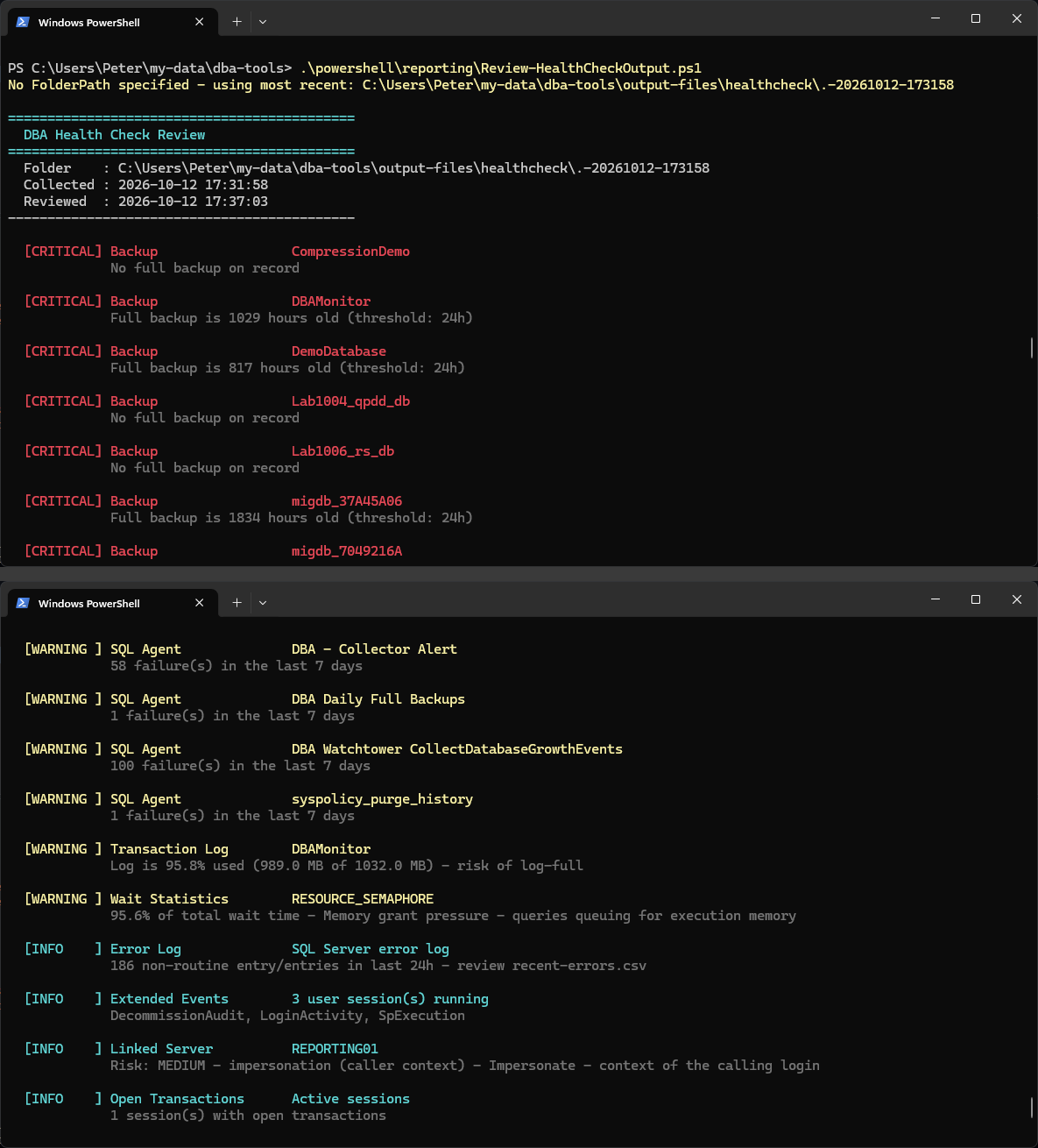Click the Lab1004_qpdd_db database name
Viewport: 1038px width, 1148px height.
point(350,401)
